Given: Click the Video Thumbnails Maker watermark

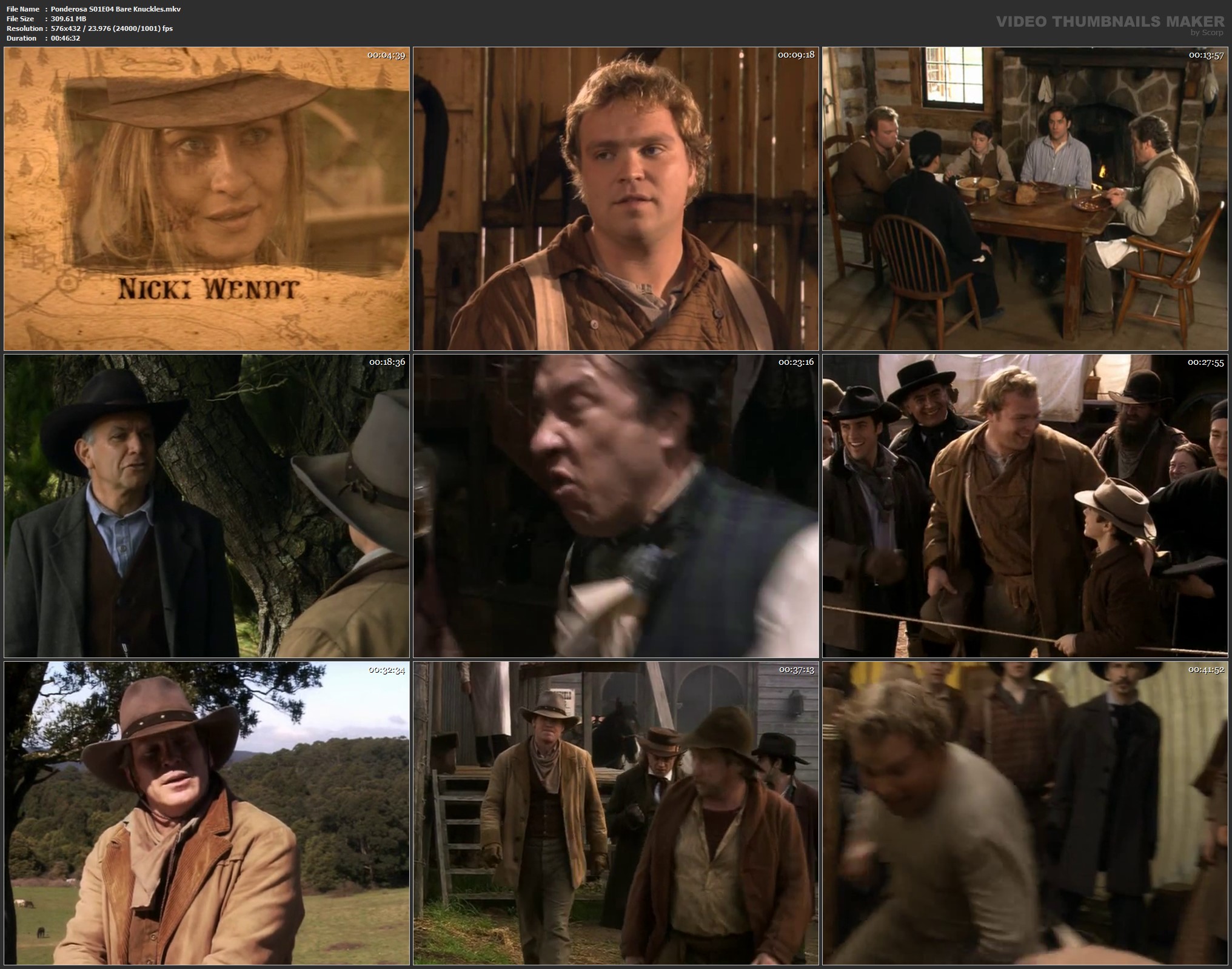Looking at the screenshot, I should point(1110,21).
